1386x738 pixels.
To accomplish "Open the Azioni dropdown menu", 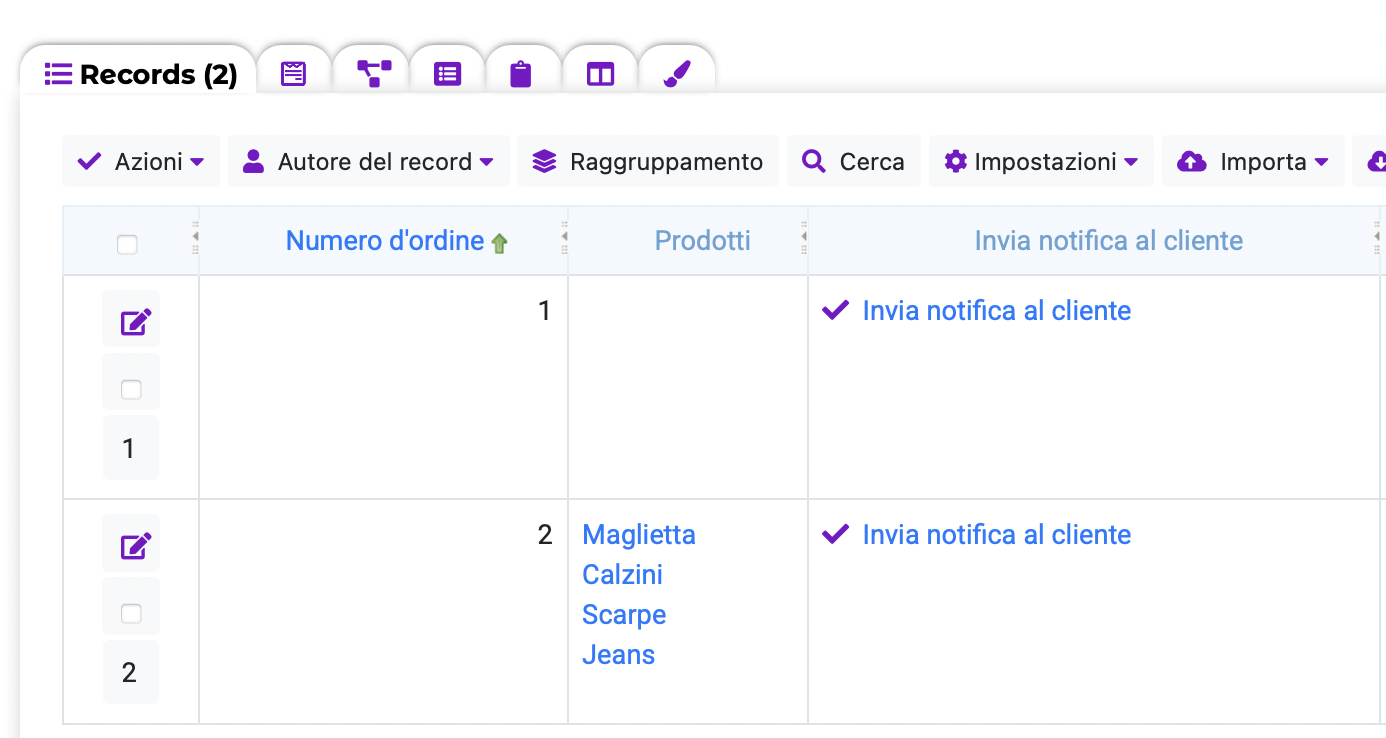I will click(x=141, y=161).
